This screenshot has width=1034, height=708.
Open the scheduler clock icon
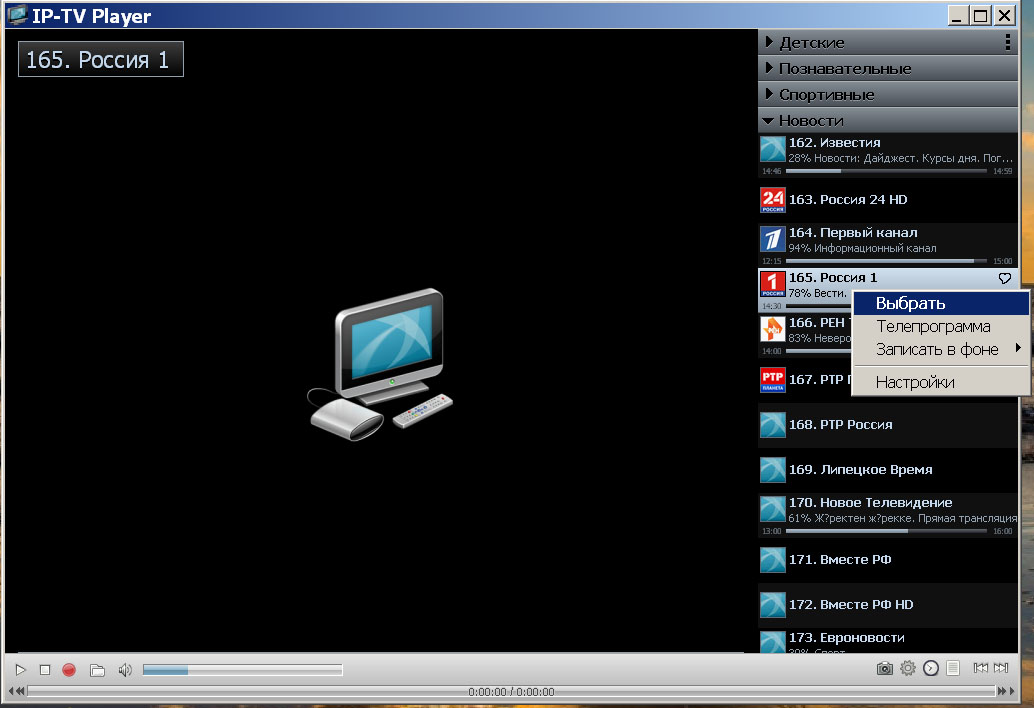coord(930,668)
